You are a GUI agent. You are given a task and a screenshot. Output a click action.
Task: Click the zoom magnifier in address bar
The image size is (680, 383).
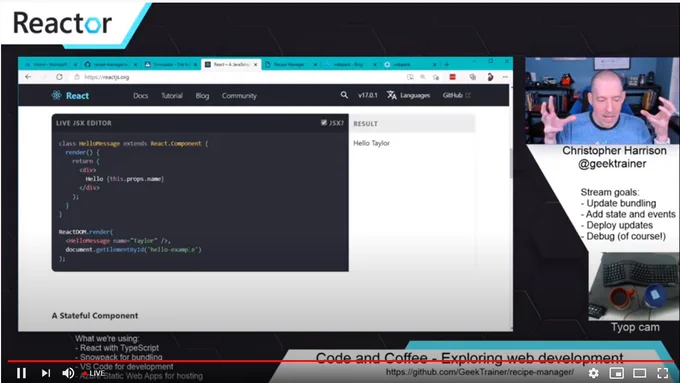pos(423,77)
